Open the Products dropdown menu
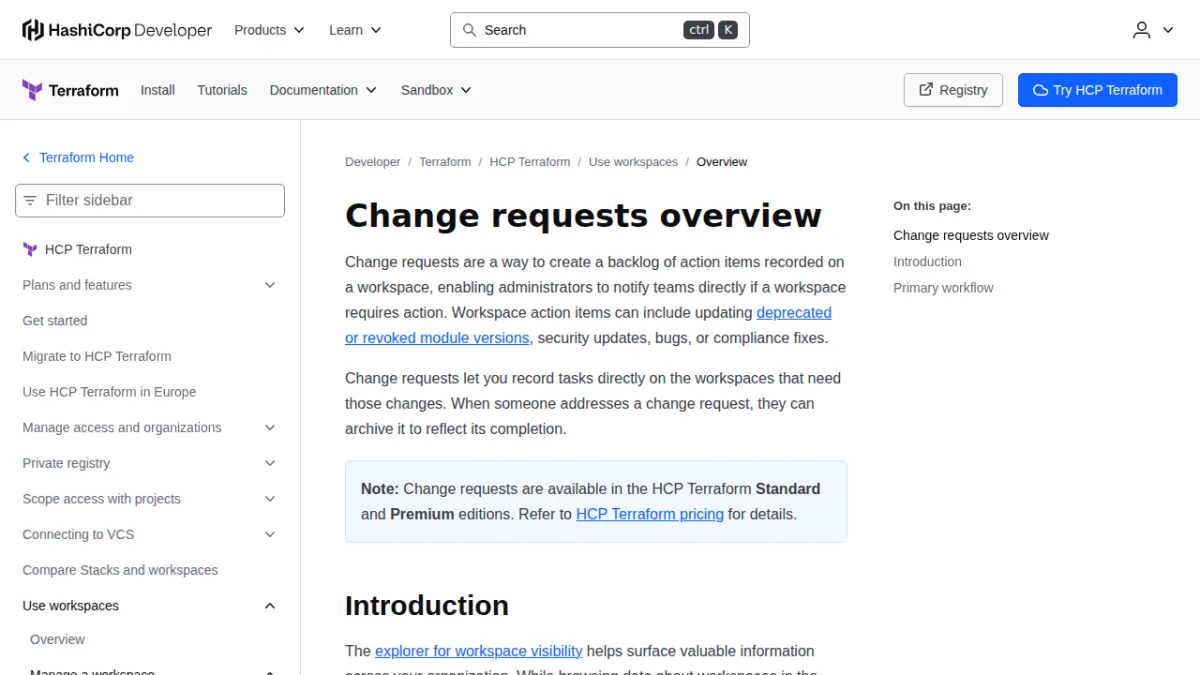This screenshot has height=675, width=1200. (x=269, y=30)
